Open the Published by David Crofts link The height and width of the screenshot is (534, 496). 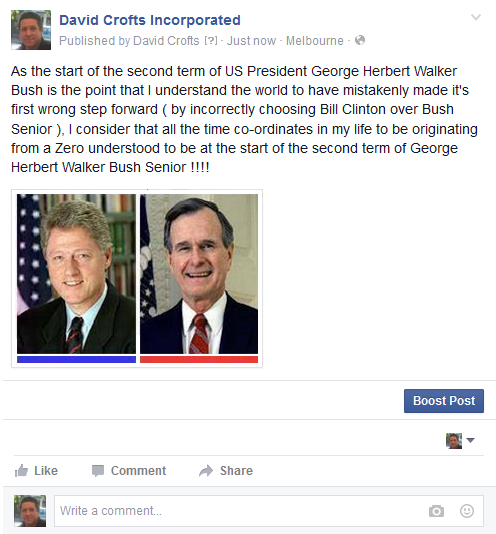point(129,41)
